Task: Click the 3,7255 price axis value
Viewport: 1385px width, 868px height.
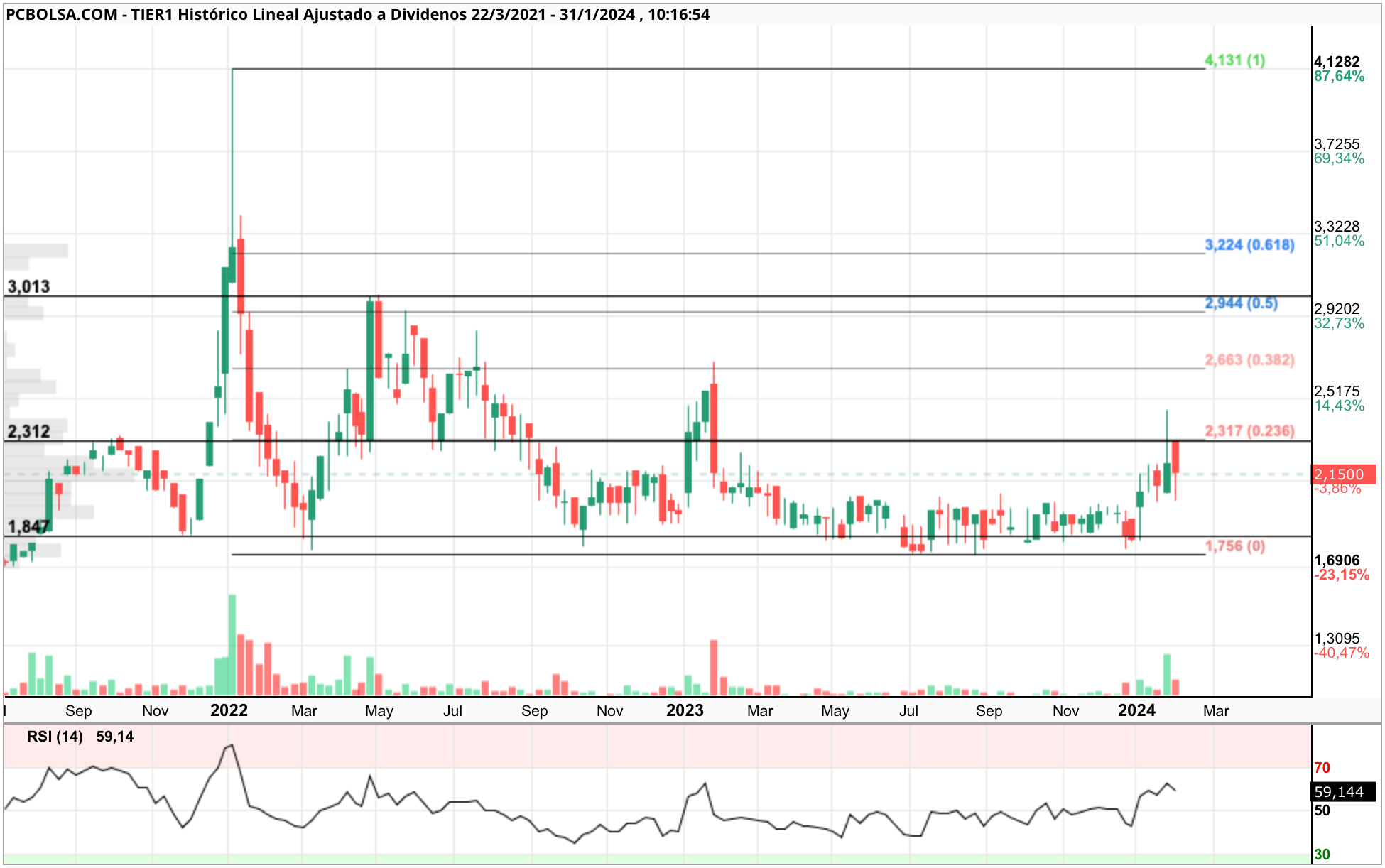Action: pyautogui.click(x=1337, y=144)
